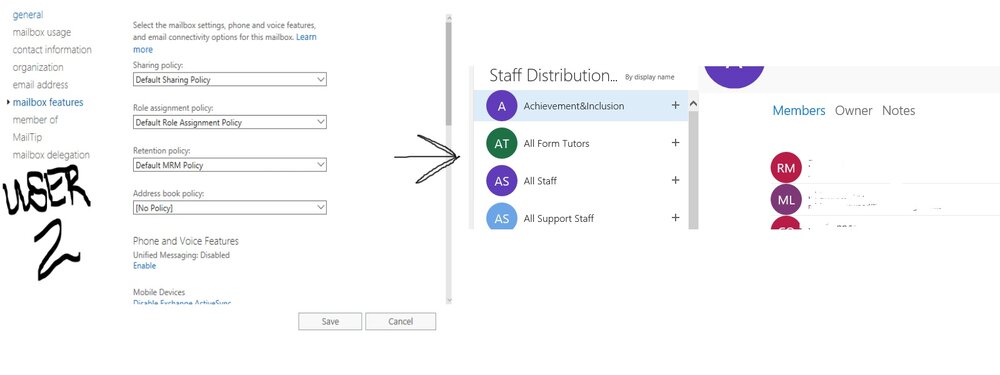
Task: Click Unified Messaging: Disabled status text
Action: coord(181,255)
